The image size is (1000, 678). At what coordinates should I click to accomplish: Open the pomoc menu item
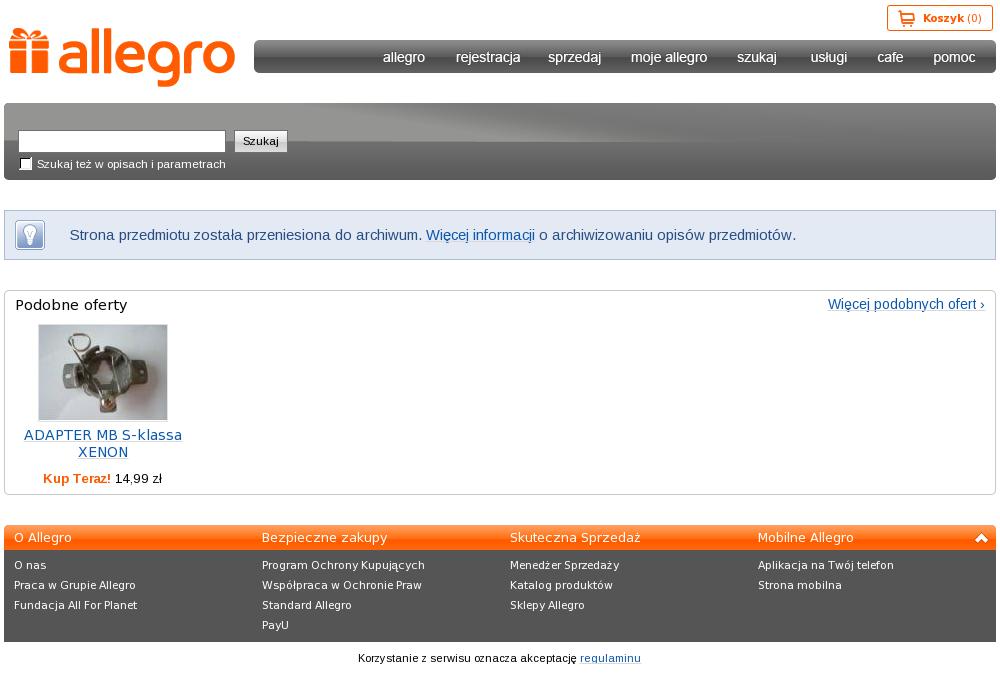pyautogui.click(x=953, y=57)
